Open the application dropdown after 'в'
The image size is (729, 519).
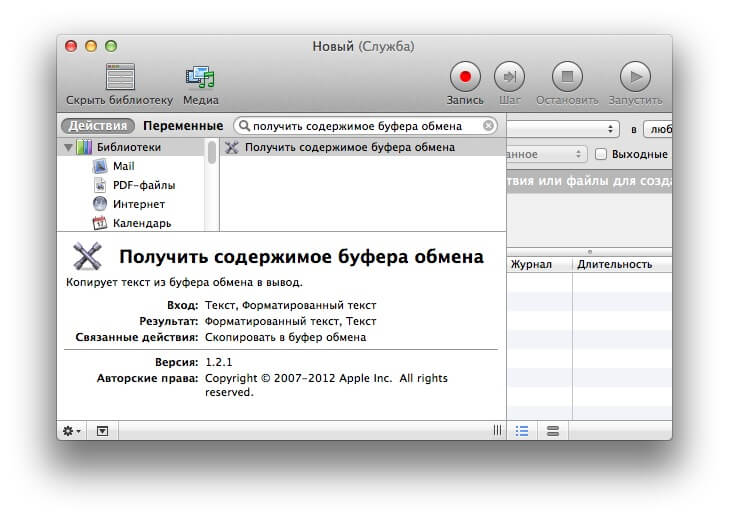pos(658,129)
